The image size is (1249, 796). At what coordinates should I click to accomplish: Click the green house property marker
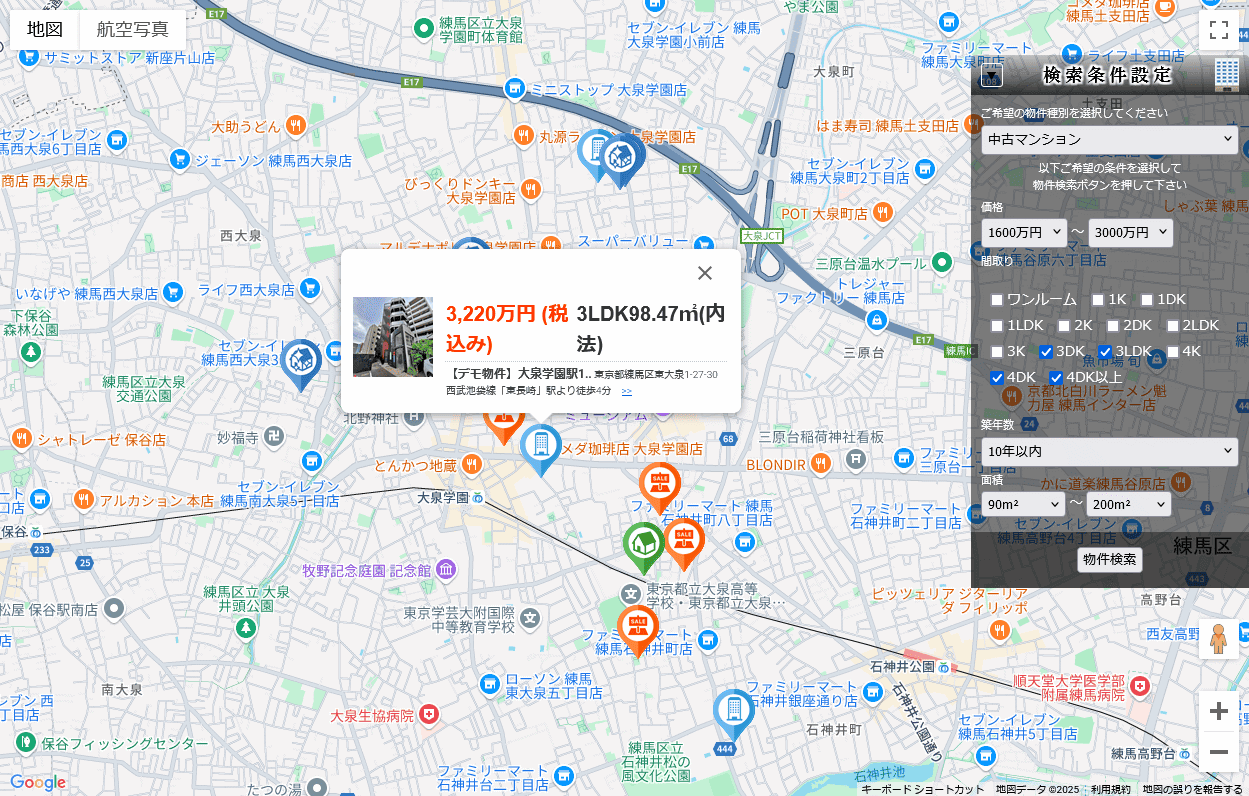click(644, 543)
